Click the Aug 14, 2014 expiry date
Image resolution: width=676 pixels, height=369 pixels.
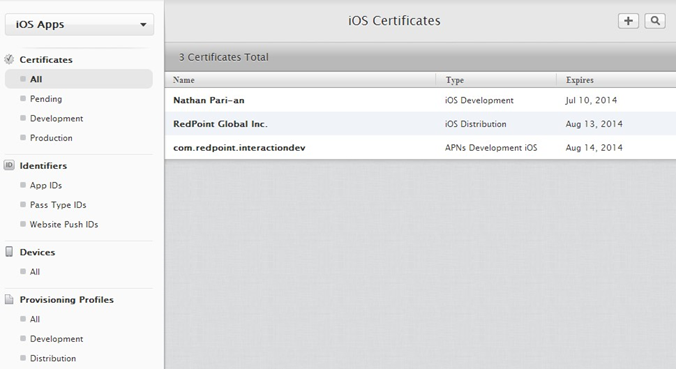[594, 147]
